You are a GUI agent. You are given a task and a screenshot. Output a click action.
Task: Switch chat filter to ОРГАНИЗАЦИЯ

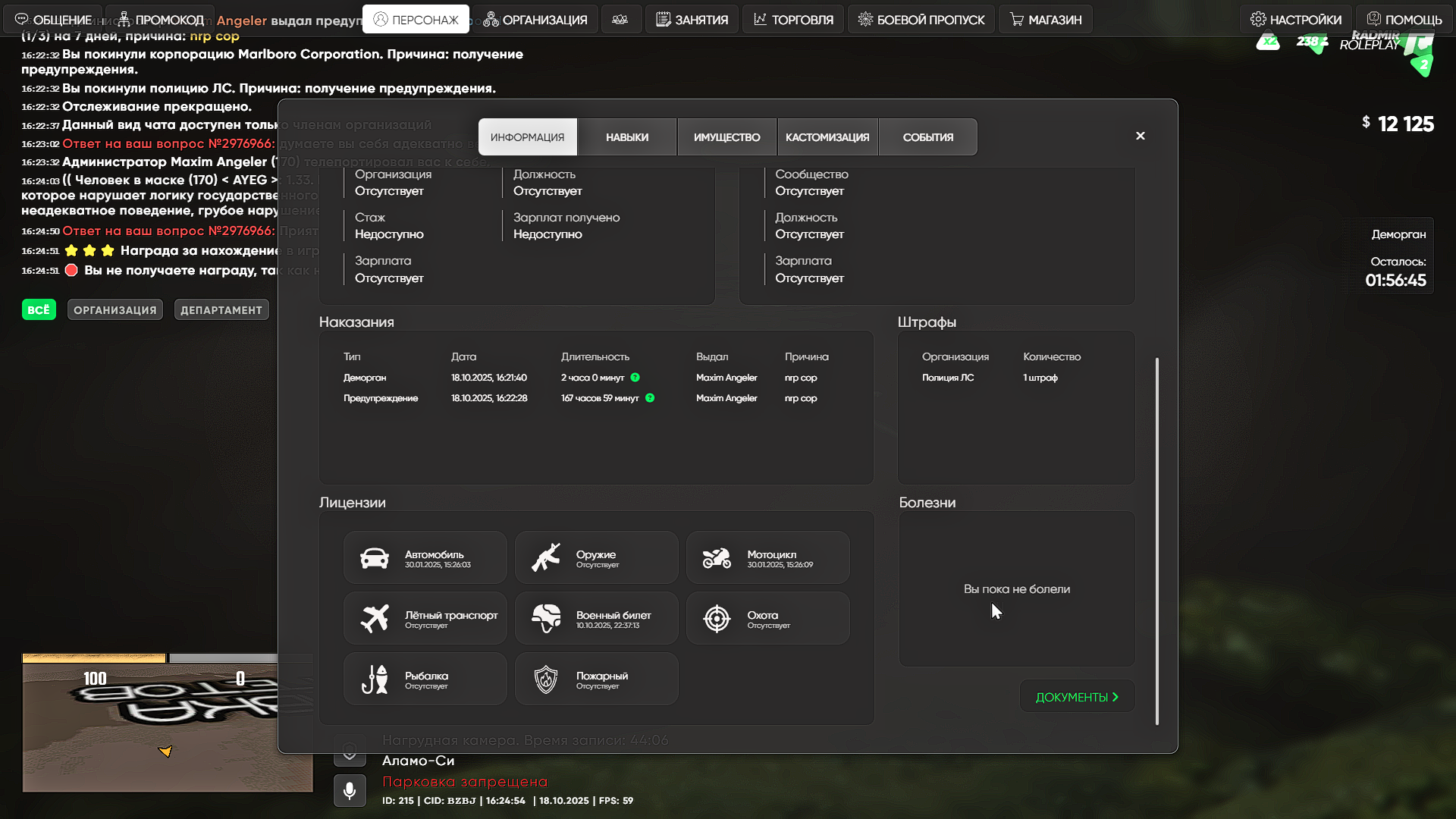(x=115, y=310)
